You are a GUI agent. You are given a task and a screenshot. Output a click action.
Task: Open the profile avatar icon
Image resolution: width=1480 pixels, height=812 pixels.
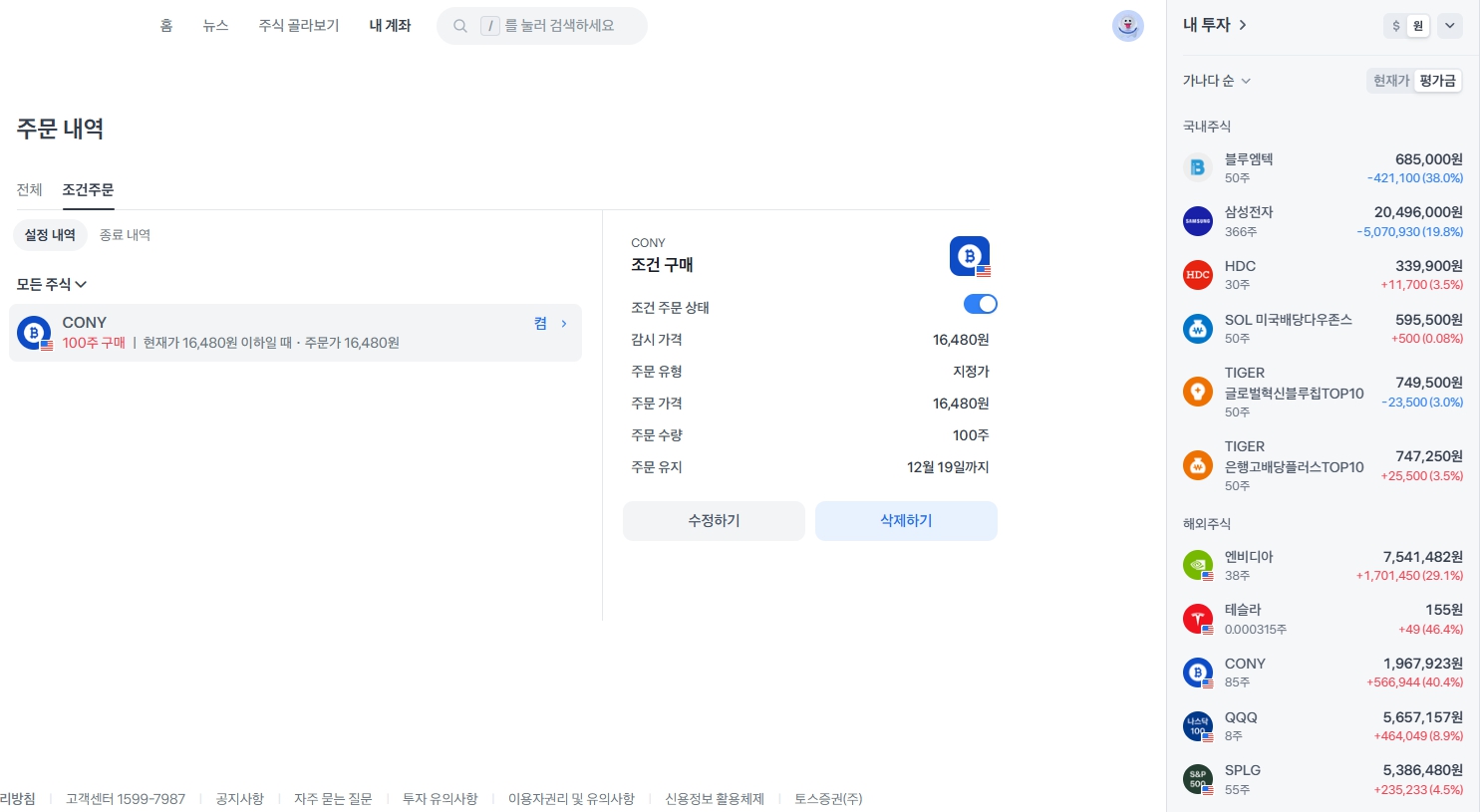coord(1128,26)
